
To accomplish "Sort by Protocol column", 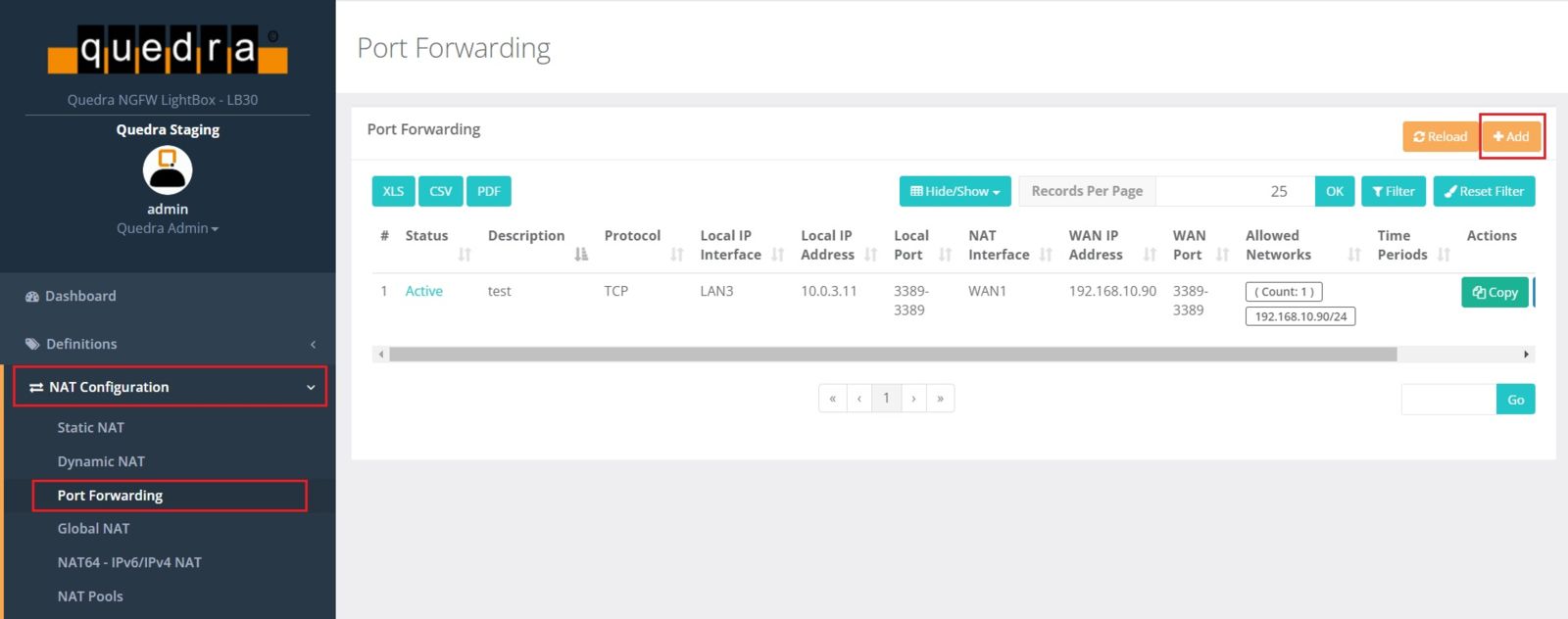I will click(676, 255).
